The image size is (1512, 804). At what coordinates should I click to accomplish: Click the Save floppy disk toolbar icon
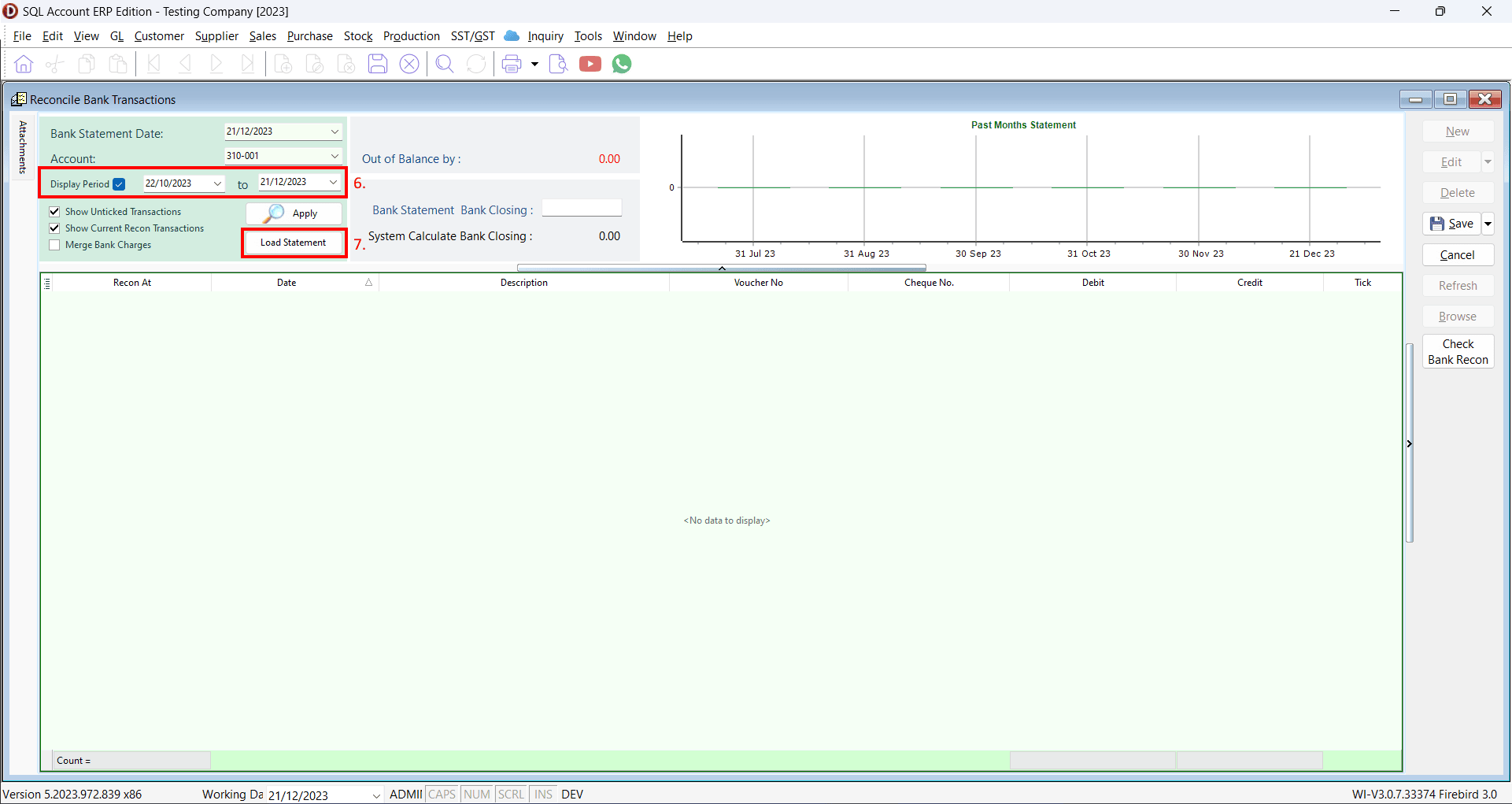coord(378,64)
